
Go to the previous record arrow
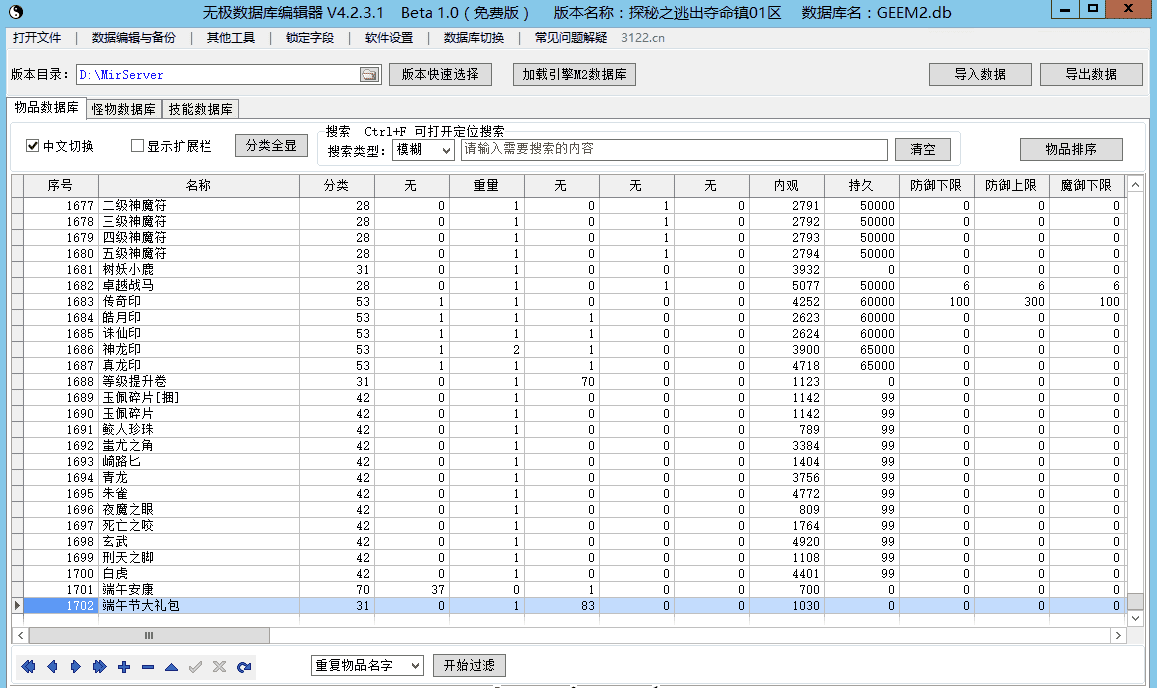52,667
